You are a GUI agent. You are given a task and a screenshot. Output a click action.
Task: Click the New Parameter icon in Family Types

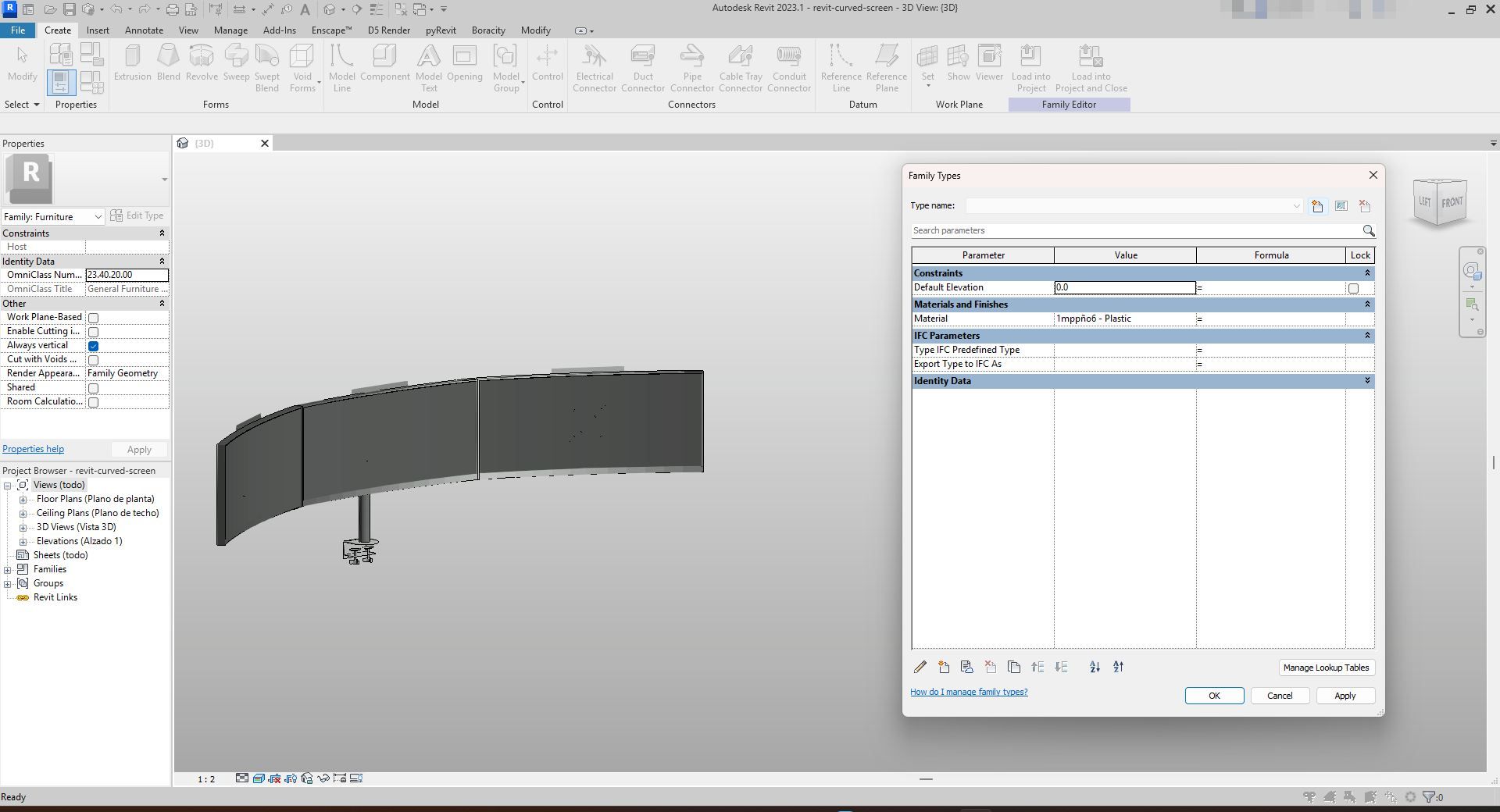944,667
